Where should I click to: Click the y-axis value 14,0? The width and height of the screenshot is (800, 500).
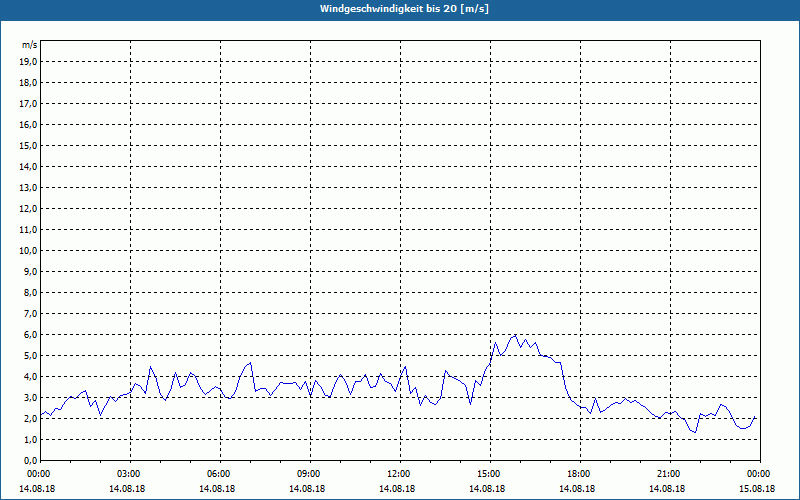28,166
